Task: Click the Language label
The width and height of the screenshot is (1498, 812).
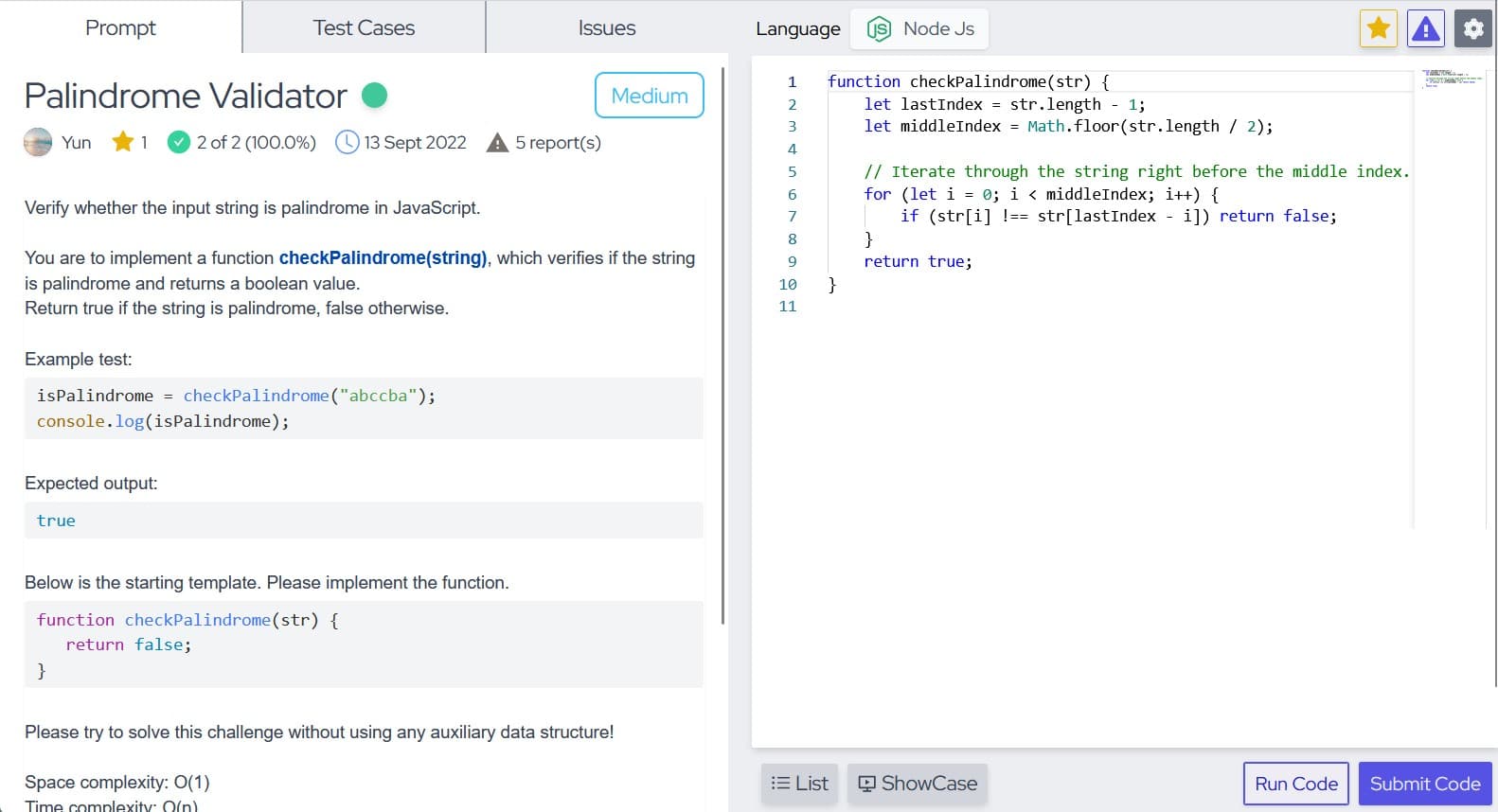Action: (x=797, y=28)
